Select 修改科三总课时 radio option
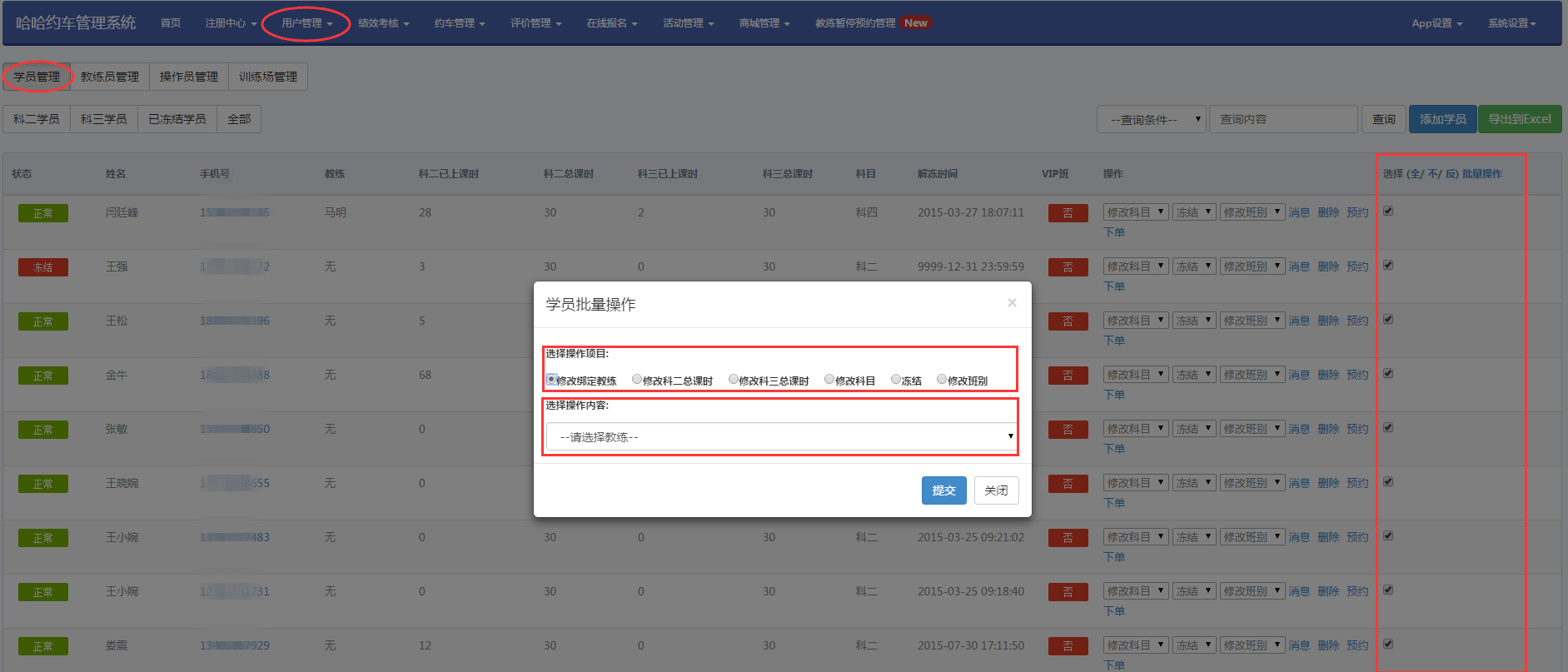The width and height of the screenshot is (1568, 672). [734, 380]
